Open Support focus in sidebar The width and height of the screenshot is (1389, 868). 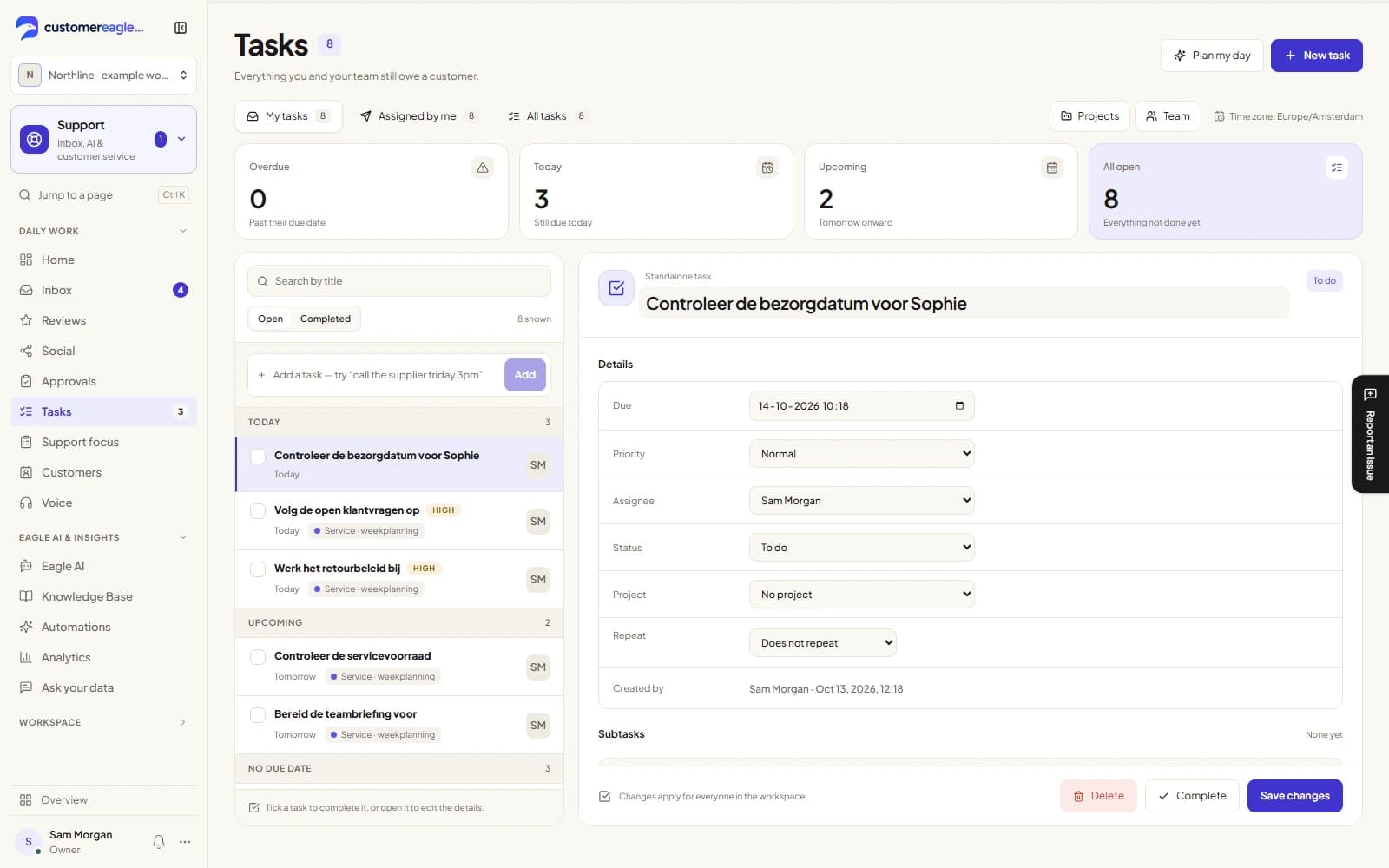pos(103,442)
